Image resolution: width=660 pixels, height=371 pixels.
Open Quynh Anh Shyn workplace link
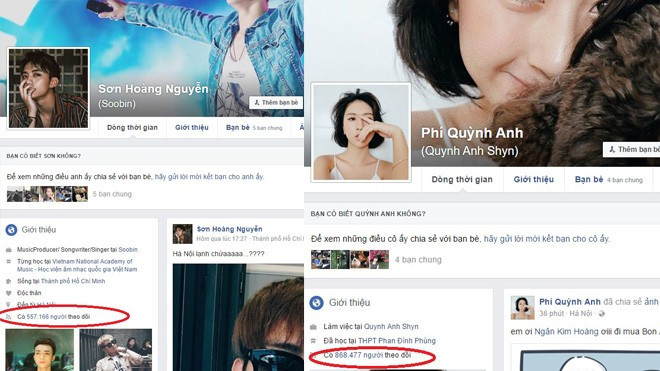coord(391,326)
